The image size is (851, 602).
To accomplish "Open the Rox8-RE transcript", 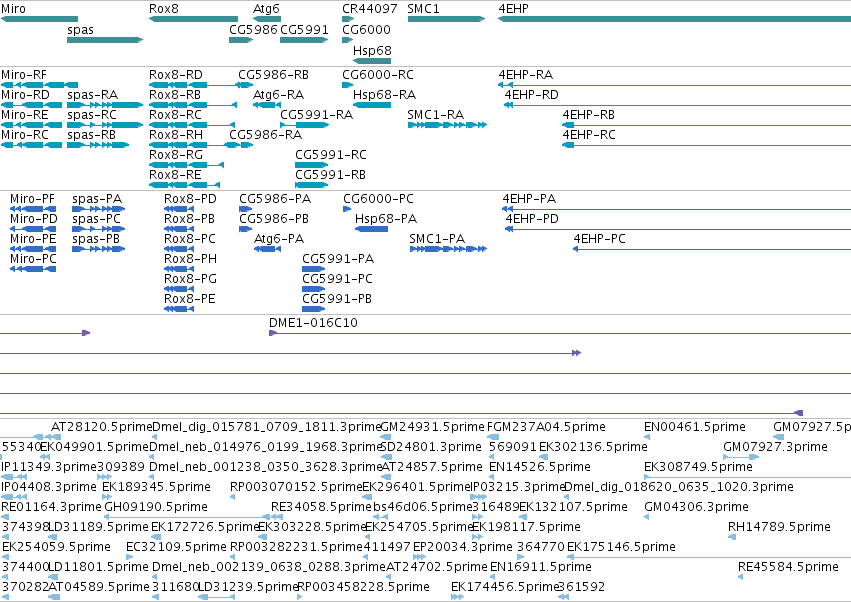I will point(185,185).
